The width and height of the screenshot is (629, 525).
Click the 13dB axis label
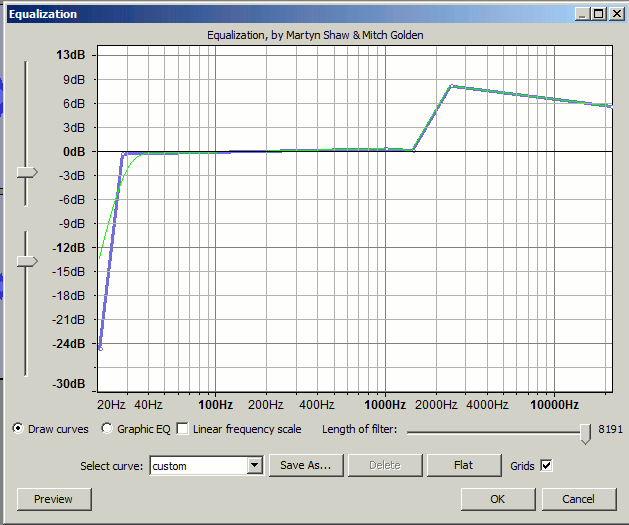(x=71, y=55)
